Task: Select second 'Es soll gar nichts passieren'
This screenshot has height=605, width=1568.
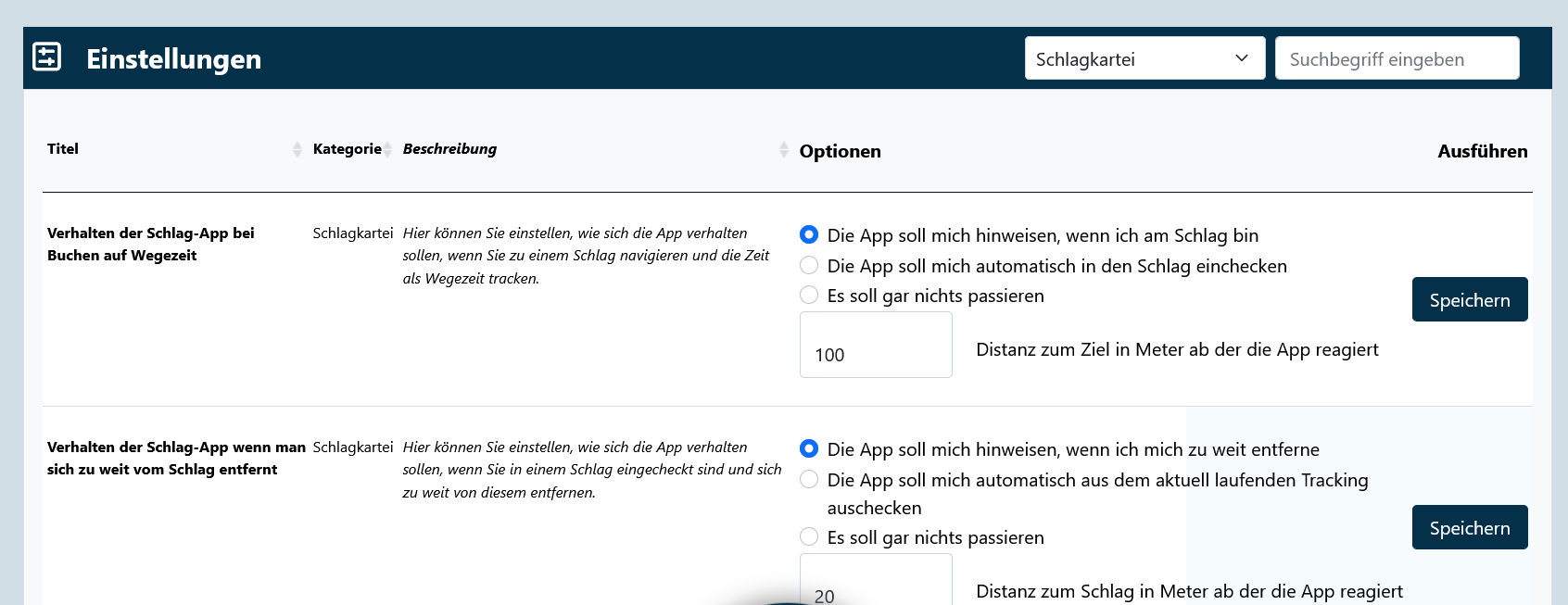Action: coord(809,536)
